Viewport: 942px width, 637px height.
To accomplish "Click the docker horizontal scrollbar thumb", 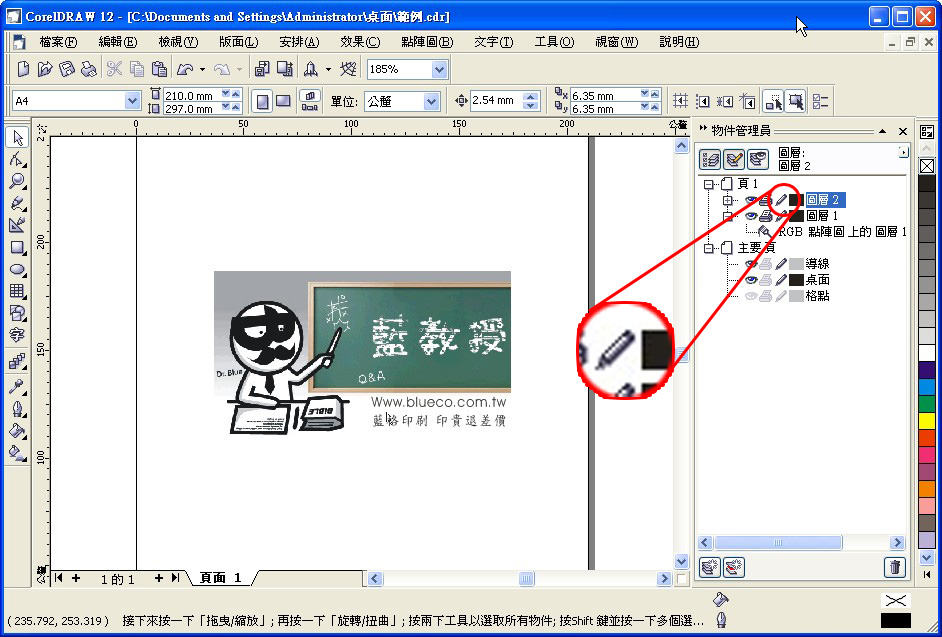I will click(x=778, y=543).
